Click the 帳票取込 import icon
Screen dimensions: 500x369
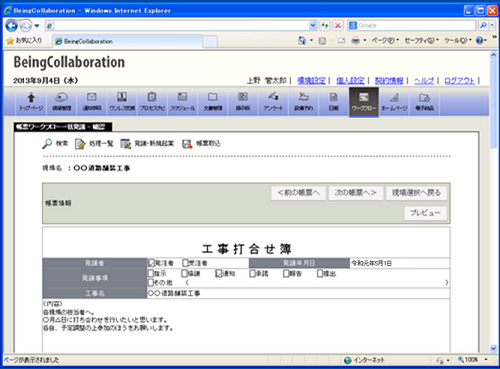[x=187, y=144]
